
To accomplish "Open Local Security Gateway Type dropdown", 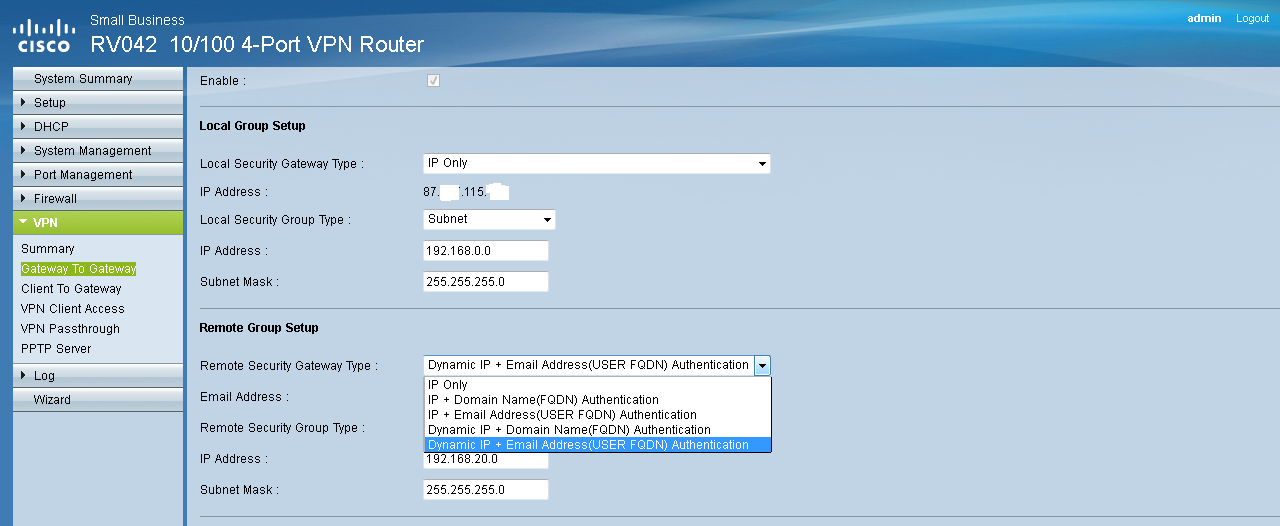I will coord(597,163).
